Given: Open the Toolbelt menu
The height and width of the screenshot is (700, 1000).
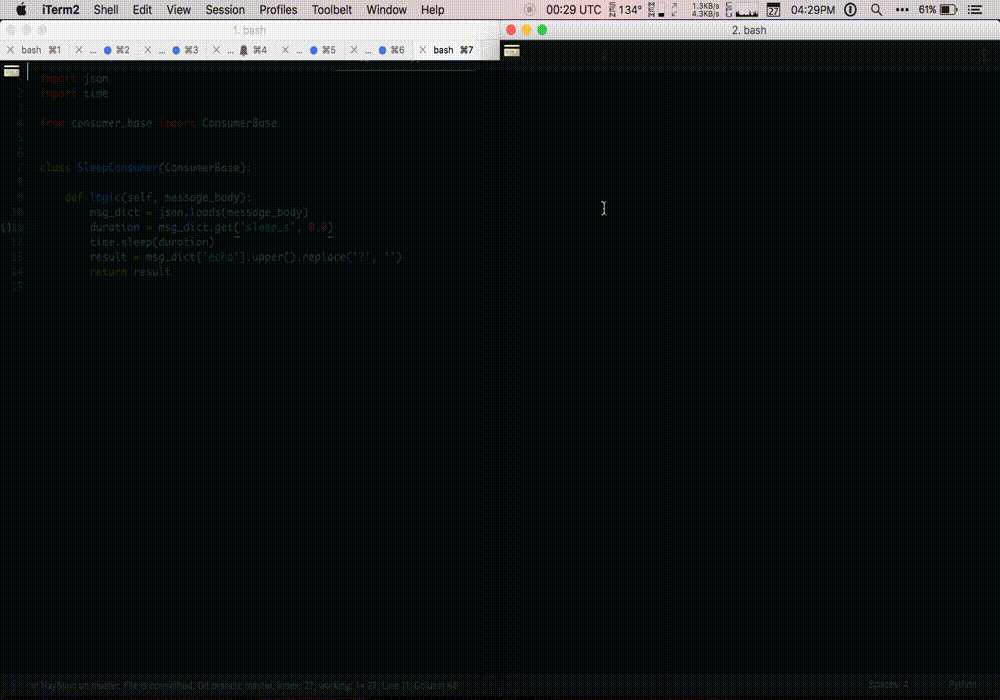Looking at the screenshot, I should (332, 10).
